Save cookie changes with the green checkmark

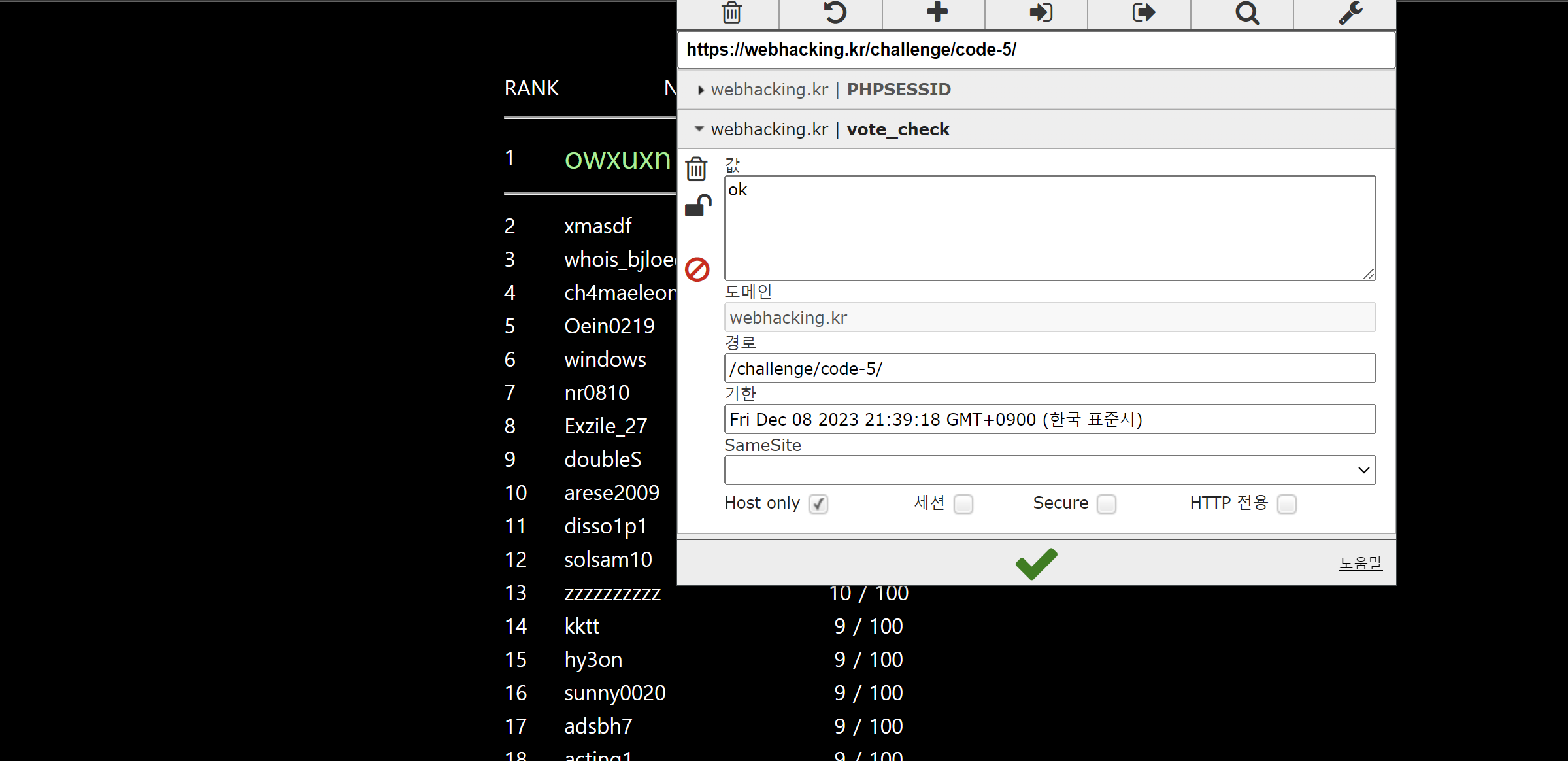(x=1035, y=563)
